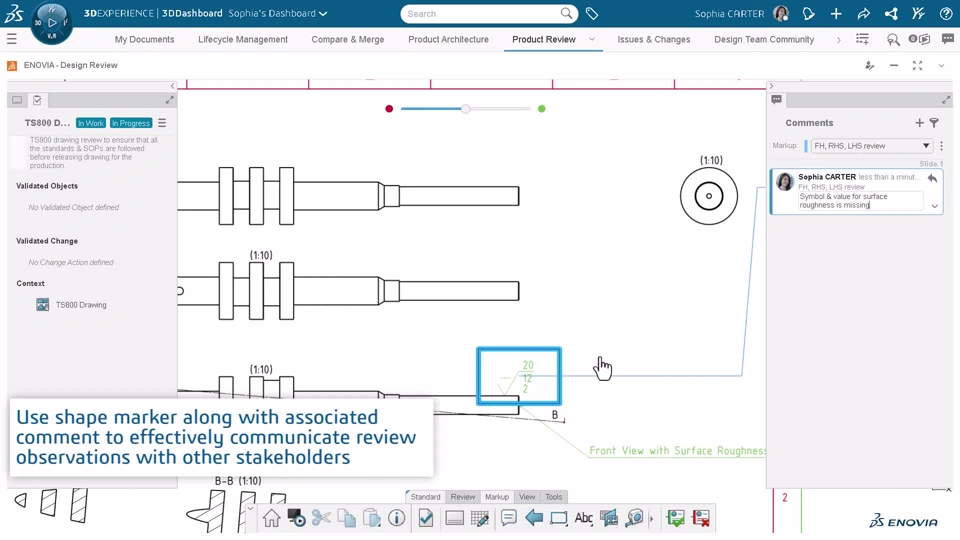Focus the top Search field
The image size is (960, 540).
coord(489,13)
